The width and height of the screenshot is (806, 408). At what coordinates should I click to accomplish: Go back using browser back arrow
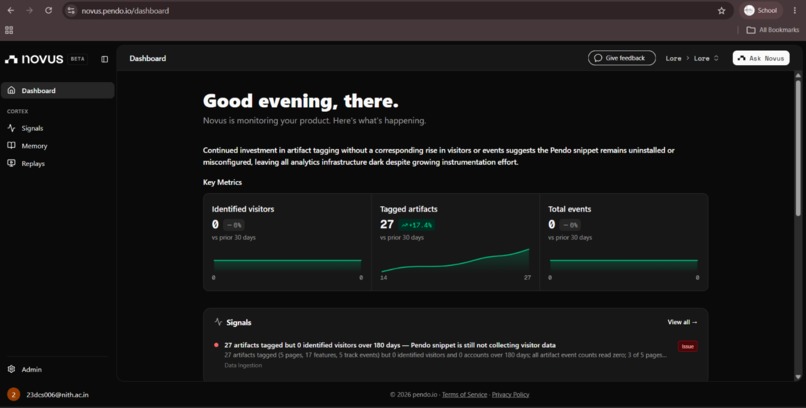click(x=10, y=10)
